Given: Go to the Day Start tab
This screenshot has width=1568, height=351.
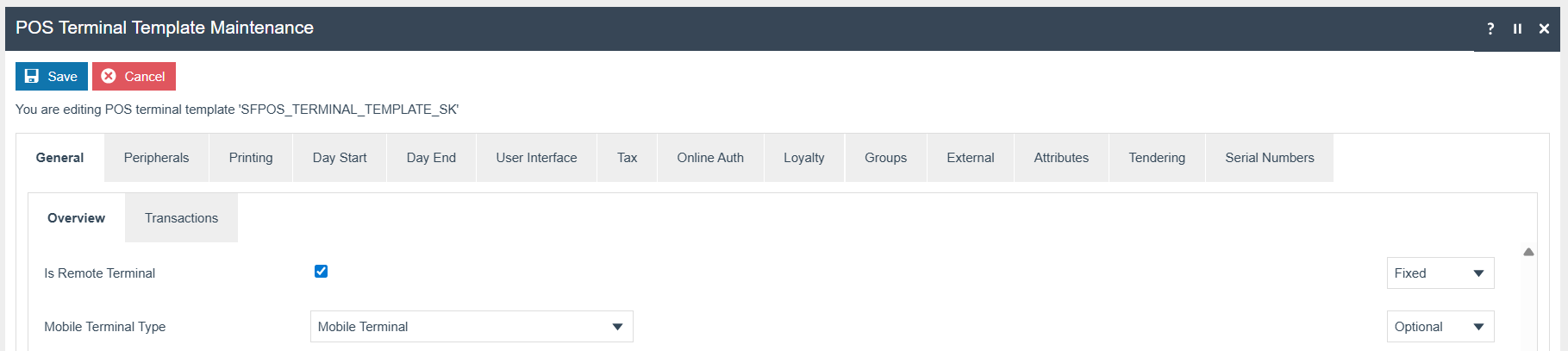Looking at the screenshot, I should click(x=340, y=158).
